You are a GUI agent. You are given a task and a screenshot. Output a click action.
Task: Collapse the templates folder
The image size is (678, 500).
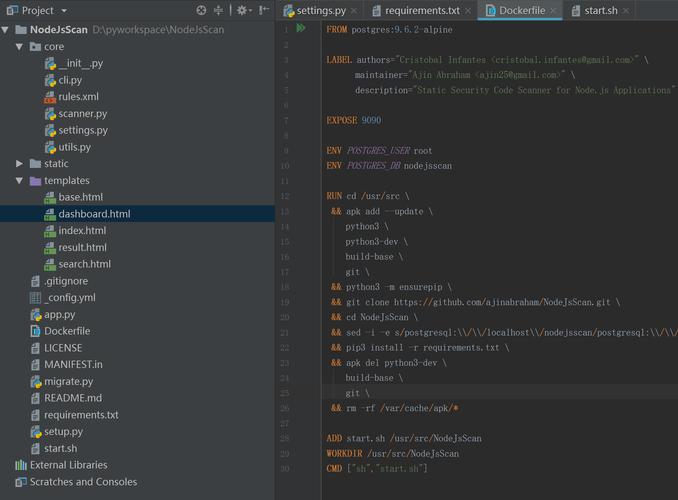click(19, 180)
